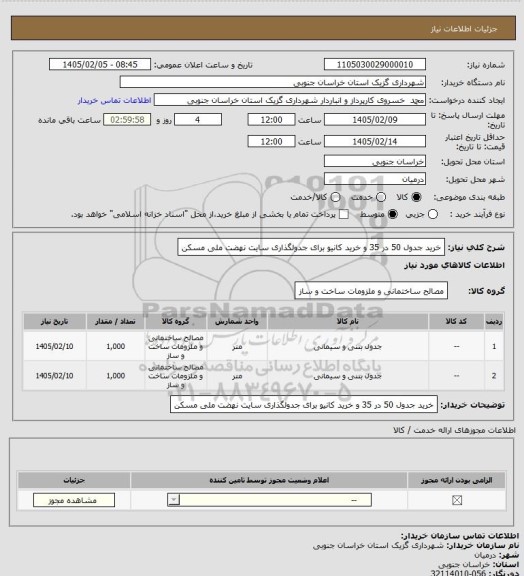Viewport: 524px width, 576px height.
Task: Click row 1 unit متر
Action: (x=237, y=346)
